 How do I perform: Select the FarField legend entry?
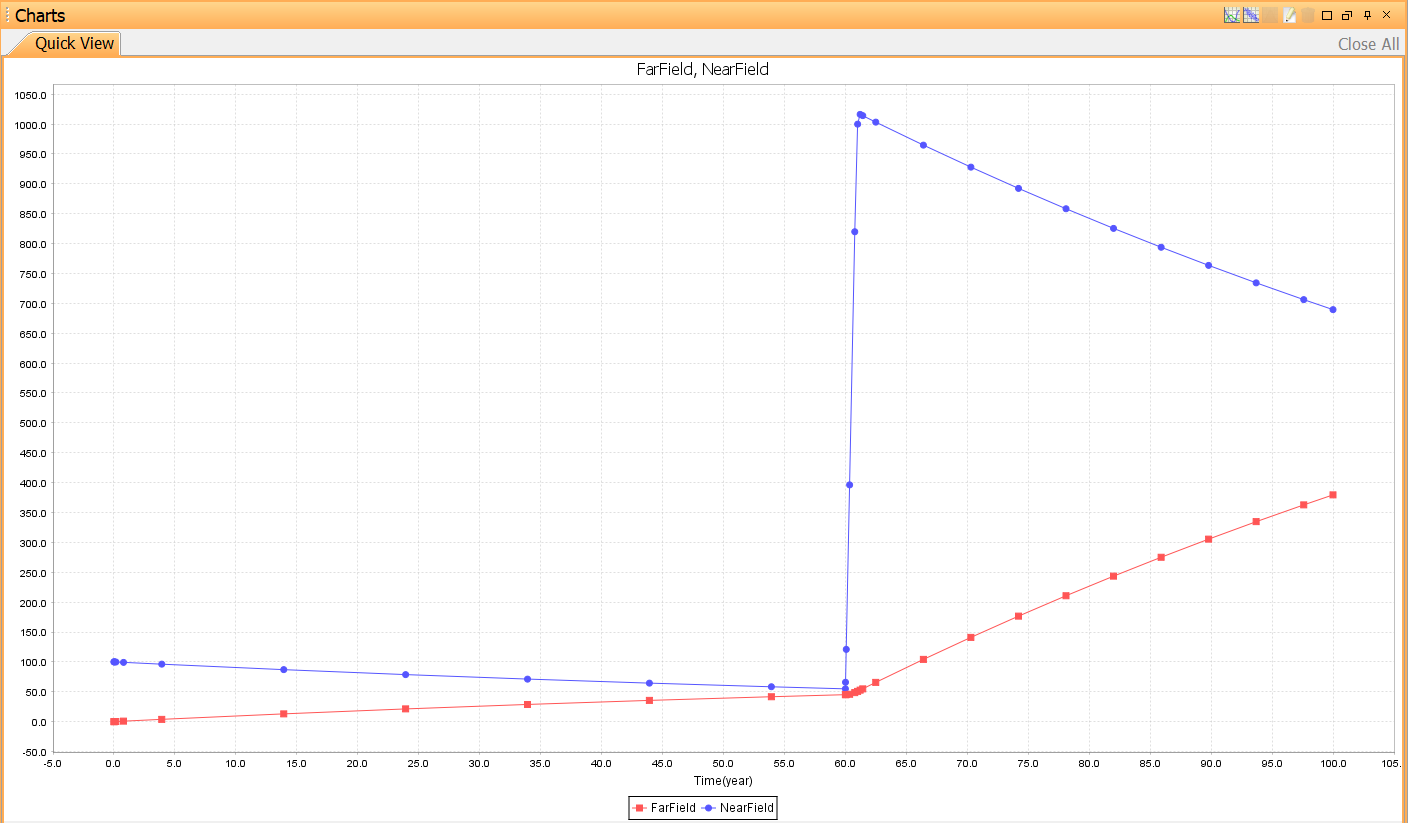click(x=665, y=807)
